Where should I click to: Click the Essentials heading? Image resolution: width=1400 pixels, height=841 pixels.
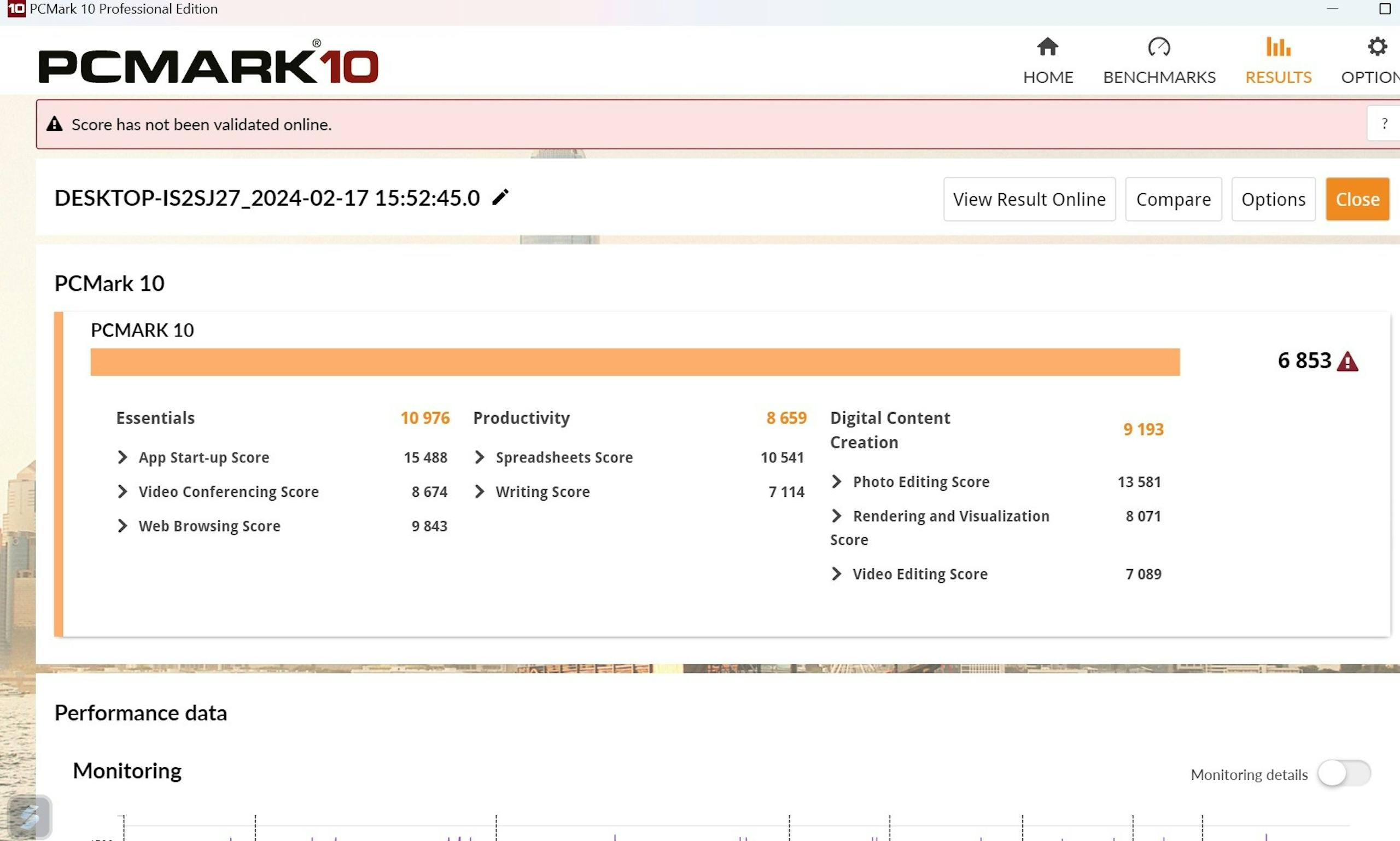tap(155, 417)
